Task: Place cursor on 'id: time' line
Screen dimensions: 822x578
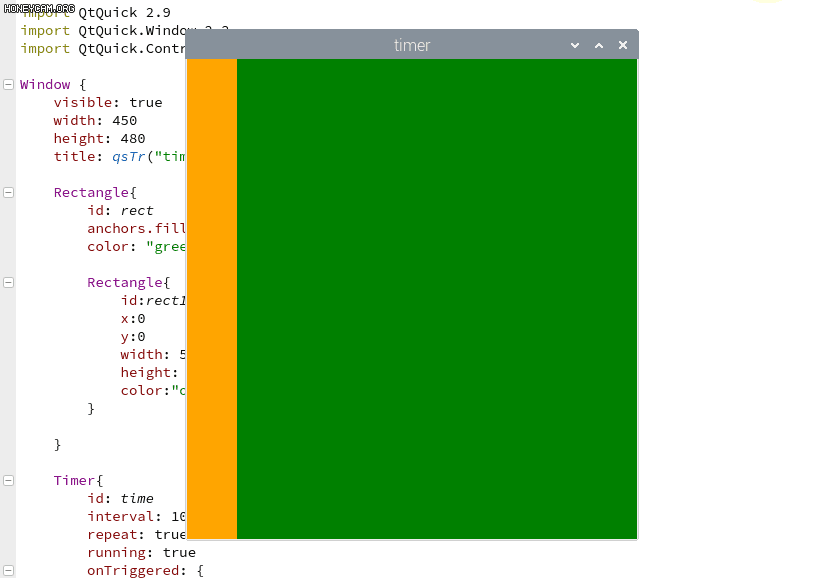Action: pyautogui.click(x=121, y=499)
